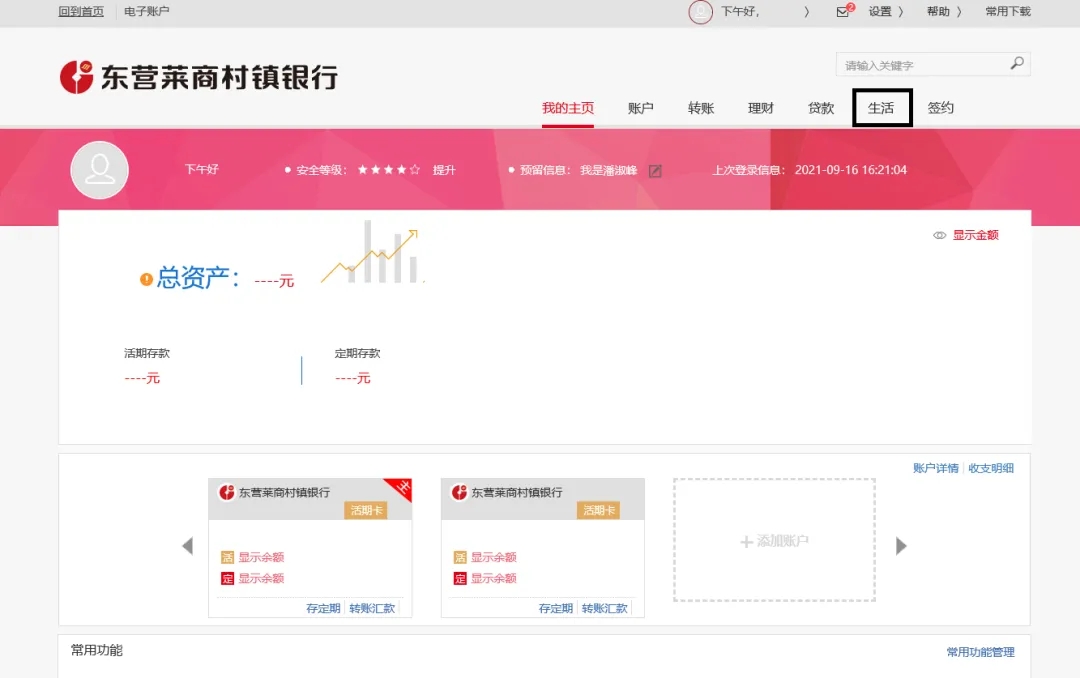Click the user avatar icon in the top bar

(x=700, y=12)
